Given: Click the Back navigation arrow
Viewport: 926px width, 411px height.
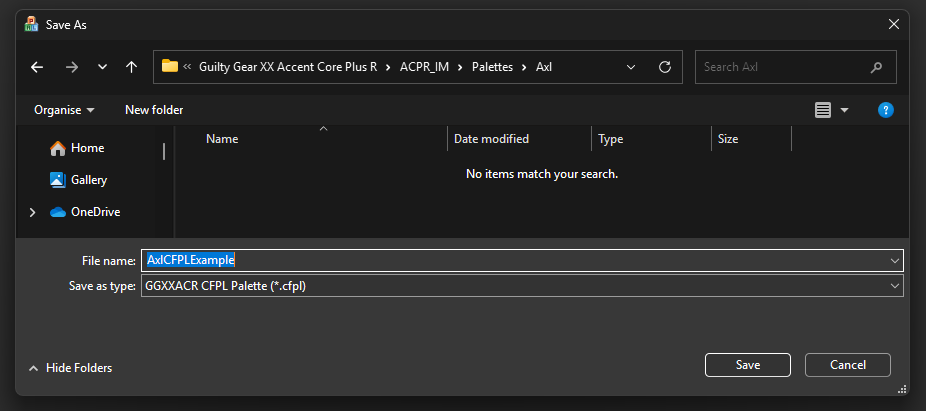Looking at the screenshot, I should click(x=37, y=67).
